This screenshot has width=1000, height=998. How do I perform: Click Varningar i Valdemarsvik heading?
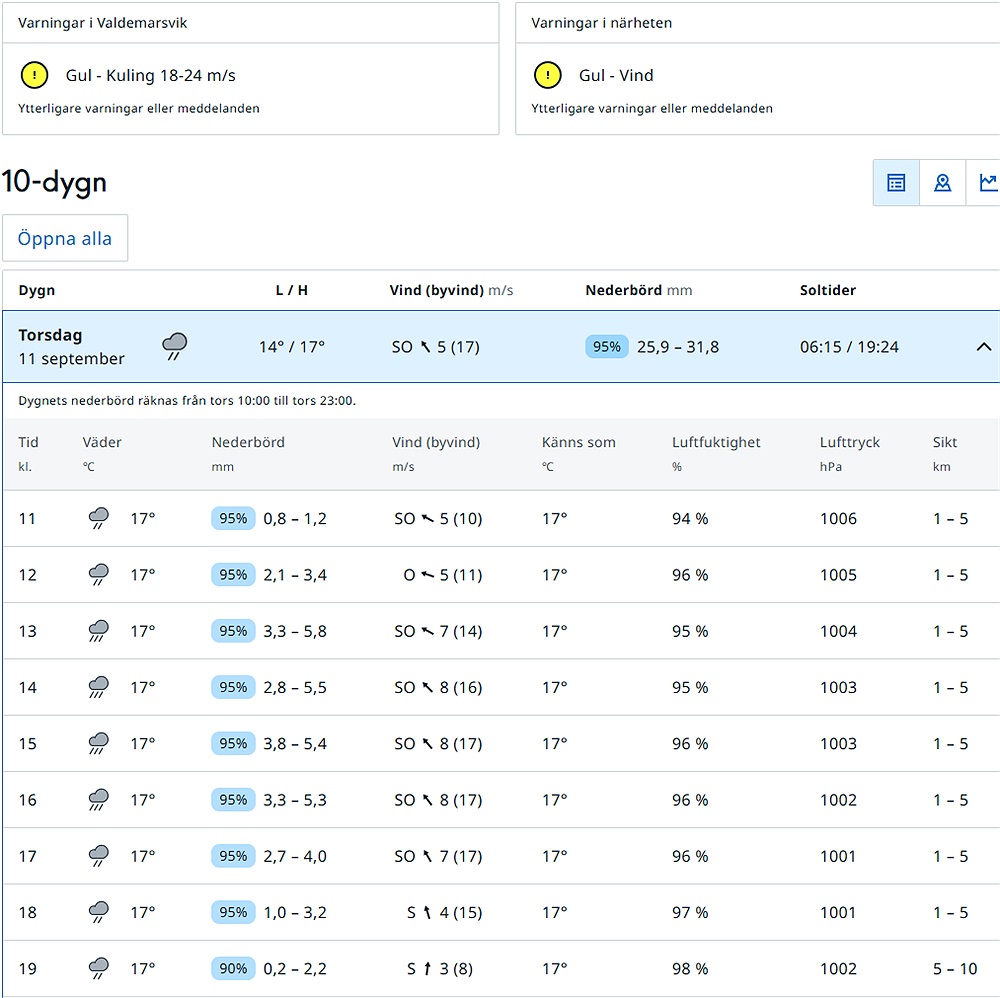103,23
